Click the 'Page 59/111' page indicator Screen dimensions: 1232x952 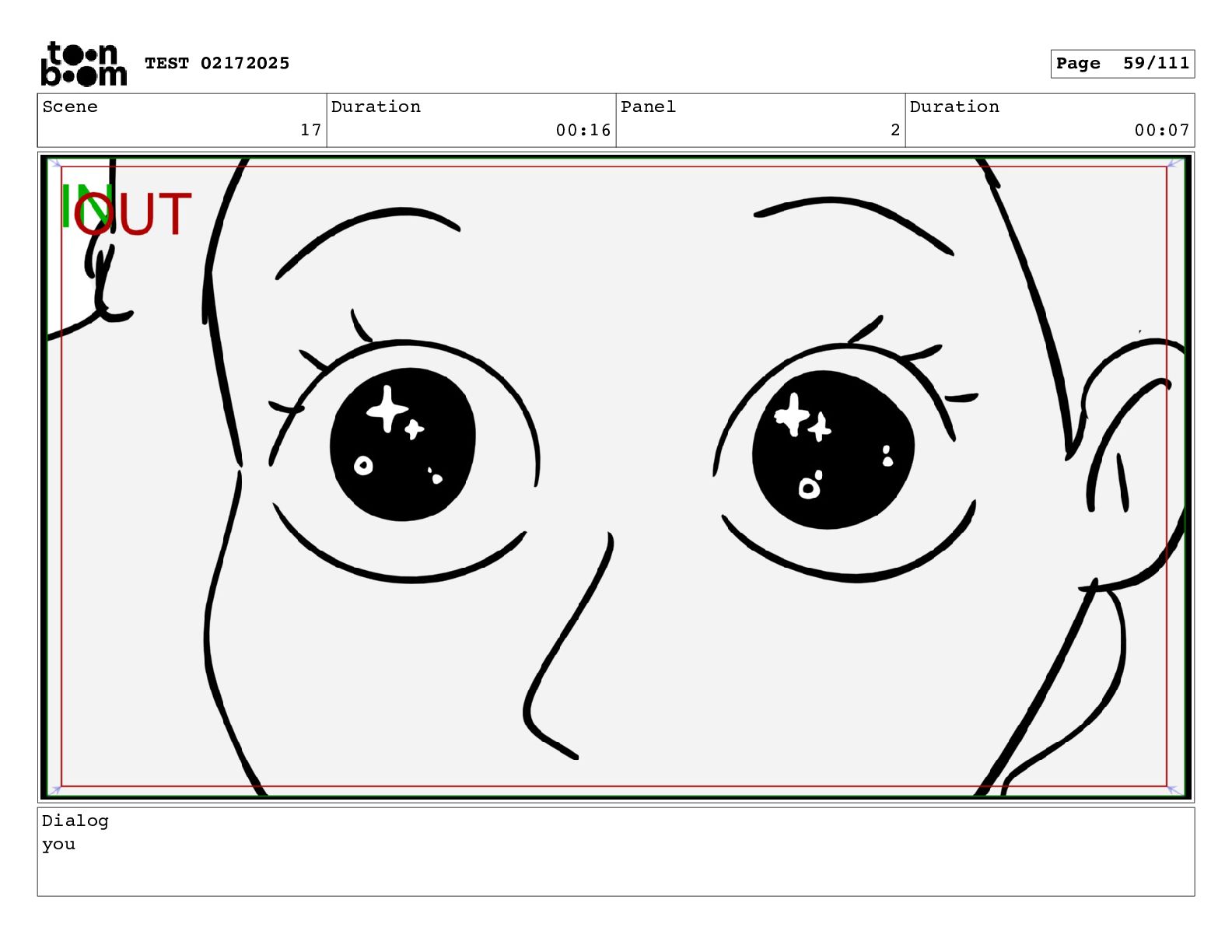[x=1122, y=64]
